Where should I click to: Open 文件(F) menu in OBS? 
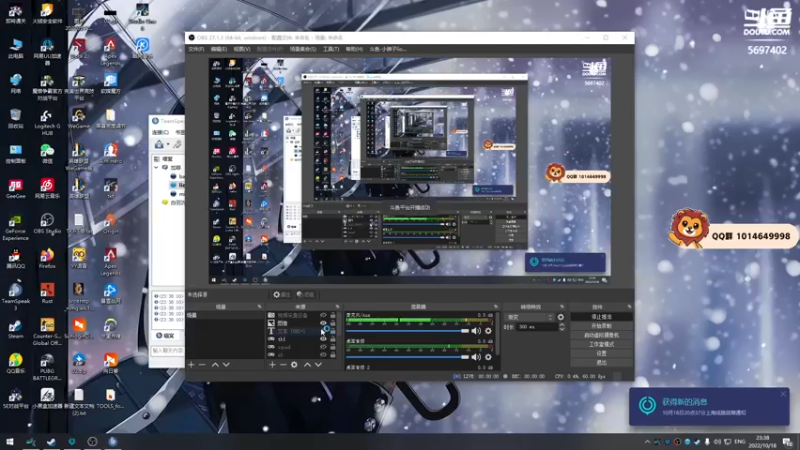tap(196, 49)
